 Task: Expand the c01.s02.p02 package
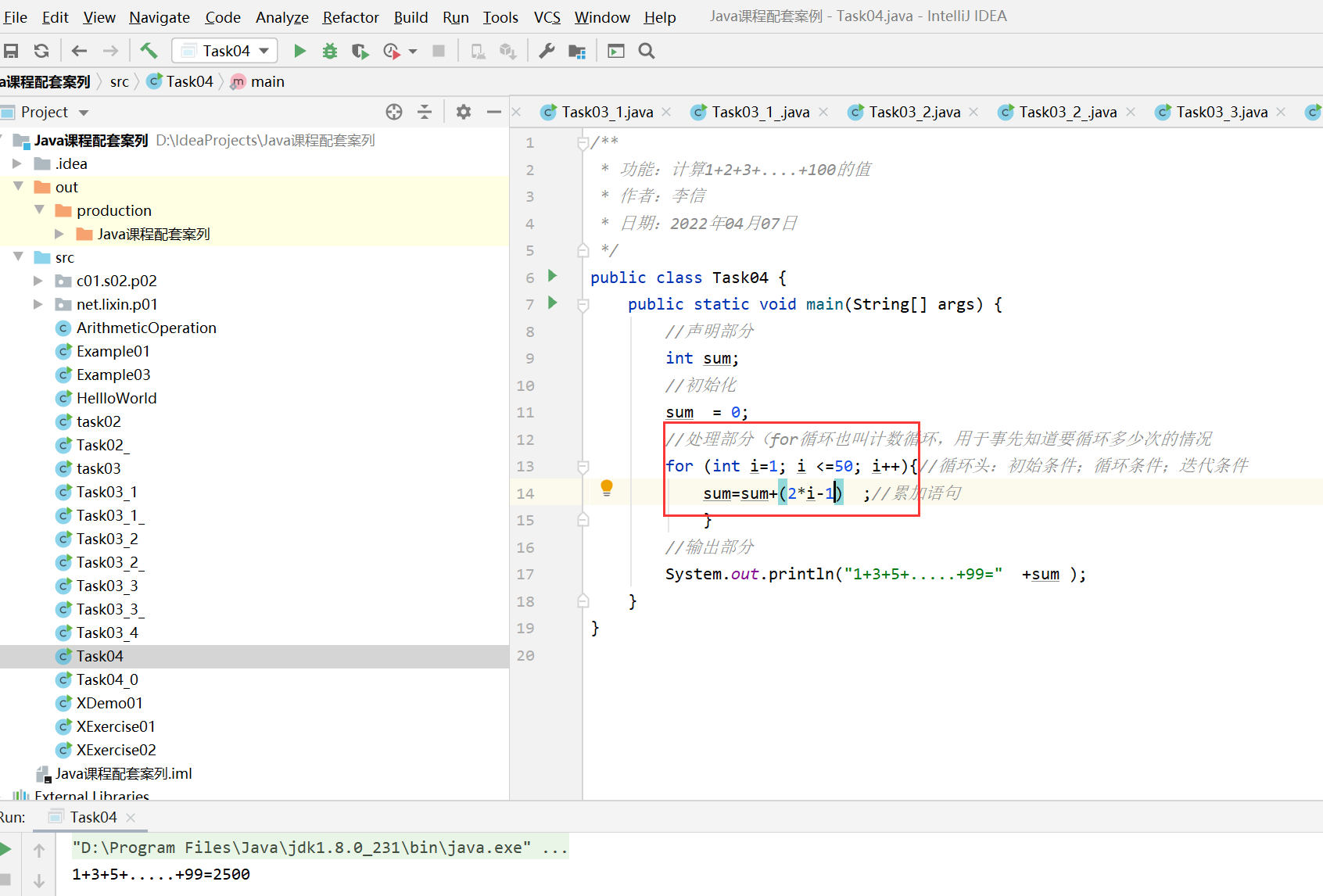pos(38,281)
